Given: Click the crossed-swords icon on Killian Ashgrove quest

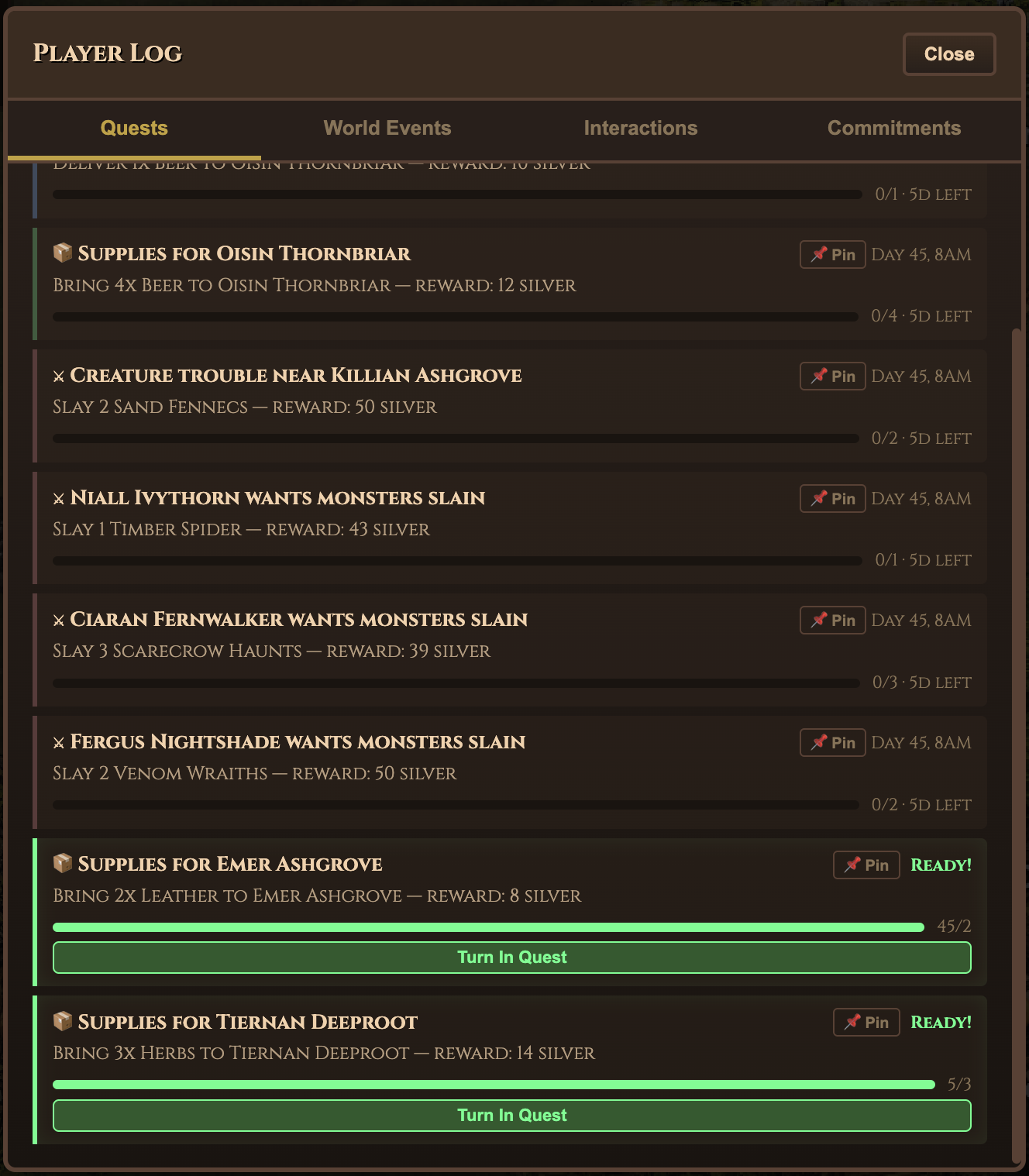Looking at the screenshot, I should (59, 376).
